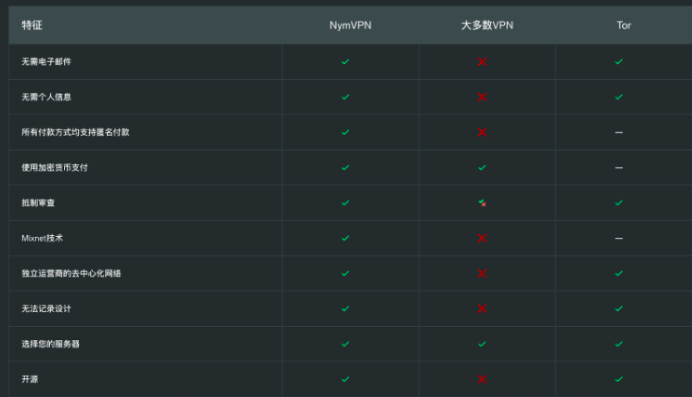The height and width of the screenshot is (397, 692).
Task: Select the Tor column header
Action: pyautogui.click(x=624, y=26)
